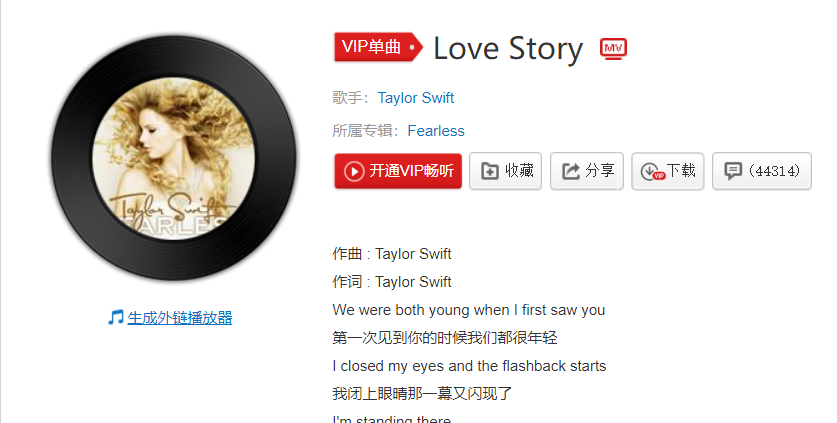
Task: Click the play circle icon in VIP button
Action: [354, 171]
